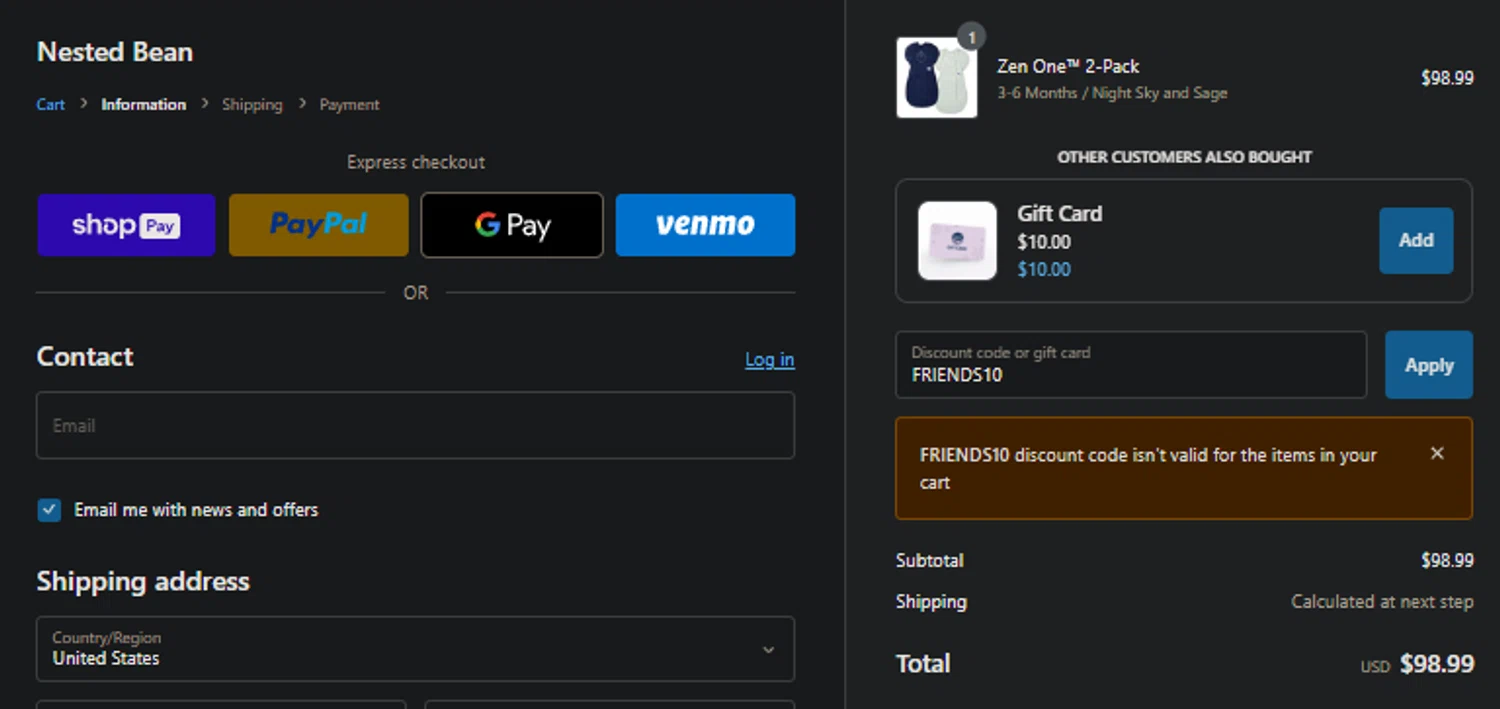Click the Zen One™ 2-Pack product name
Viewport: 1500px width, 709px height.
tap(1068, 67)
